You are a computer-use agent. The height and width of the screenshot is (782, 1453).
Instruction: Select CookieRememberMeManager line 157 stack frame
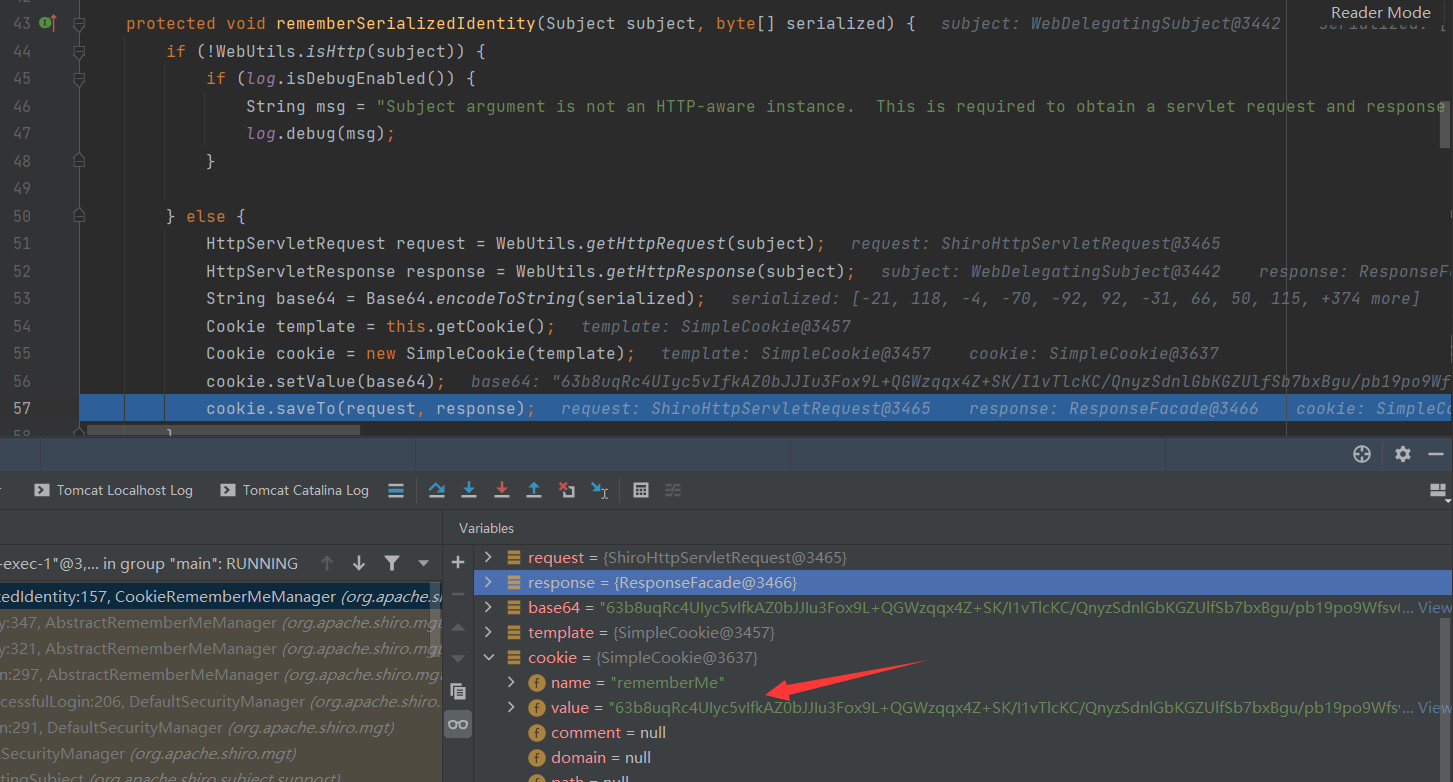(220, 596)
